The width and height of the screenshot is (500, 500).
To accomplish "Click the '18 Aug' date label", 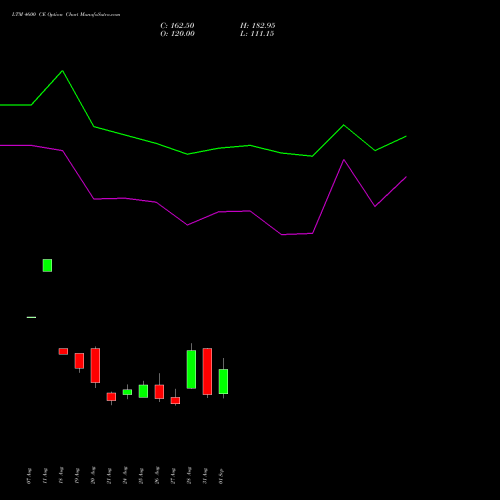I will coord(61,476).
